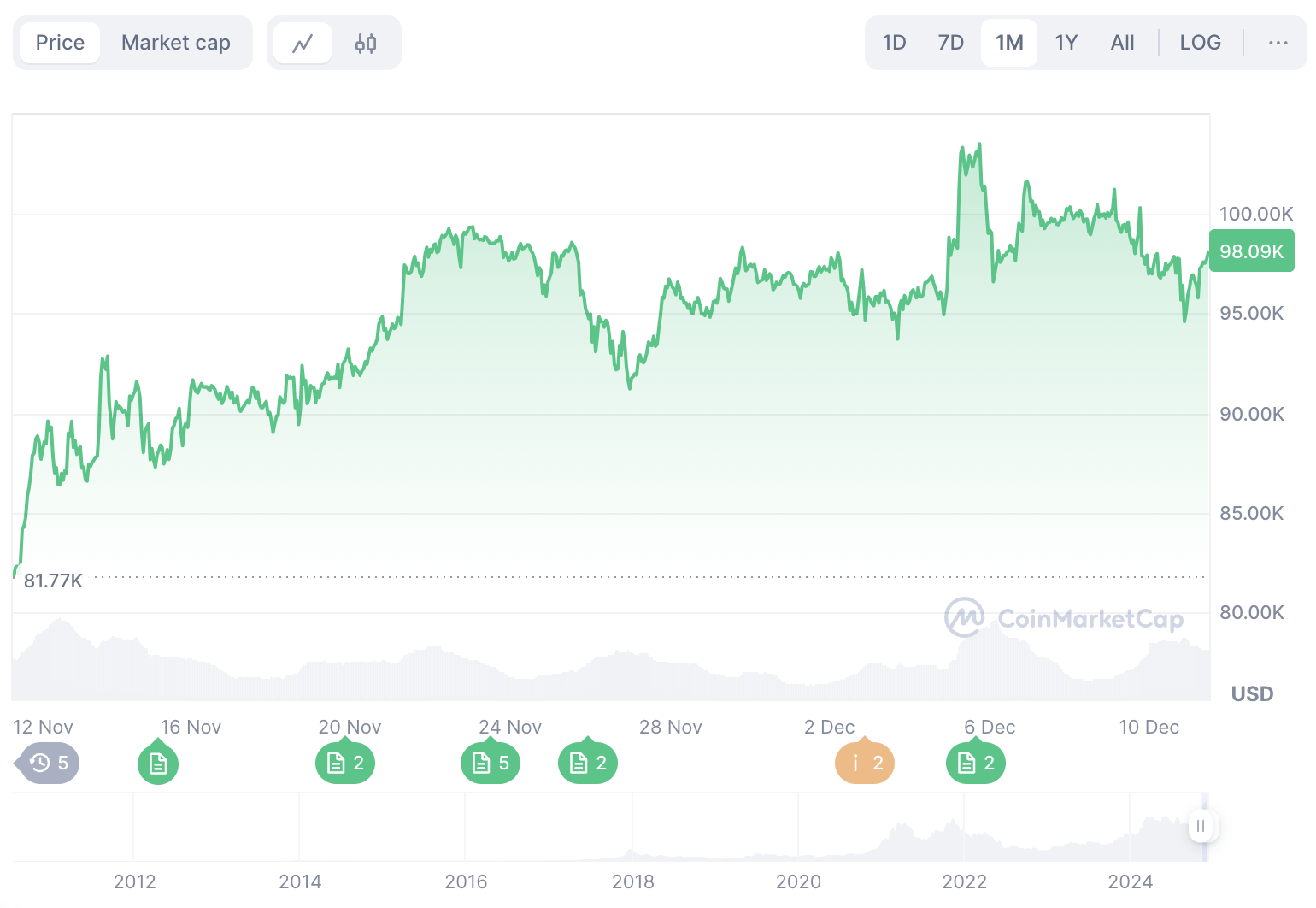This screenshot has height=908, width=1316.
Task: Select the 1M time range
Action: tap(1009, 43)
